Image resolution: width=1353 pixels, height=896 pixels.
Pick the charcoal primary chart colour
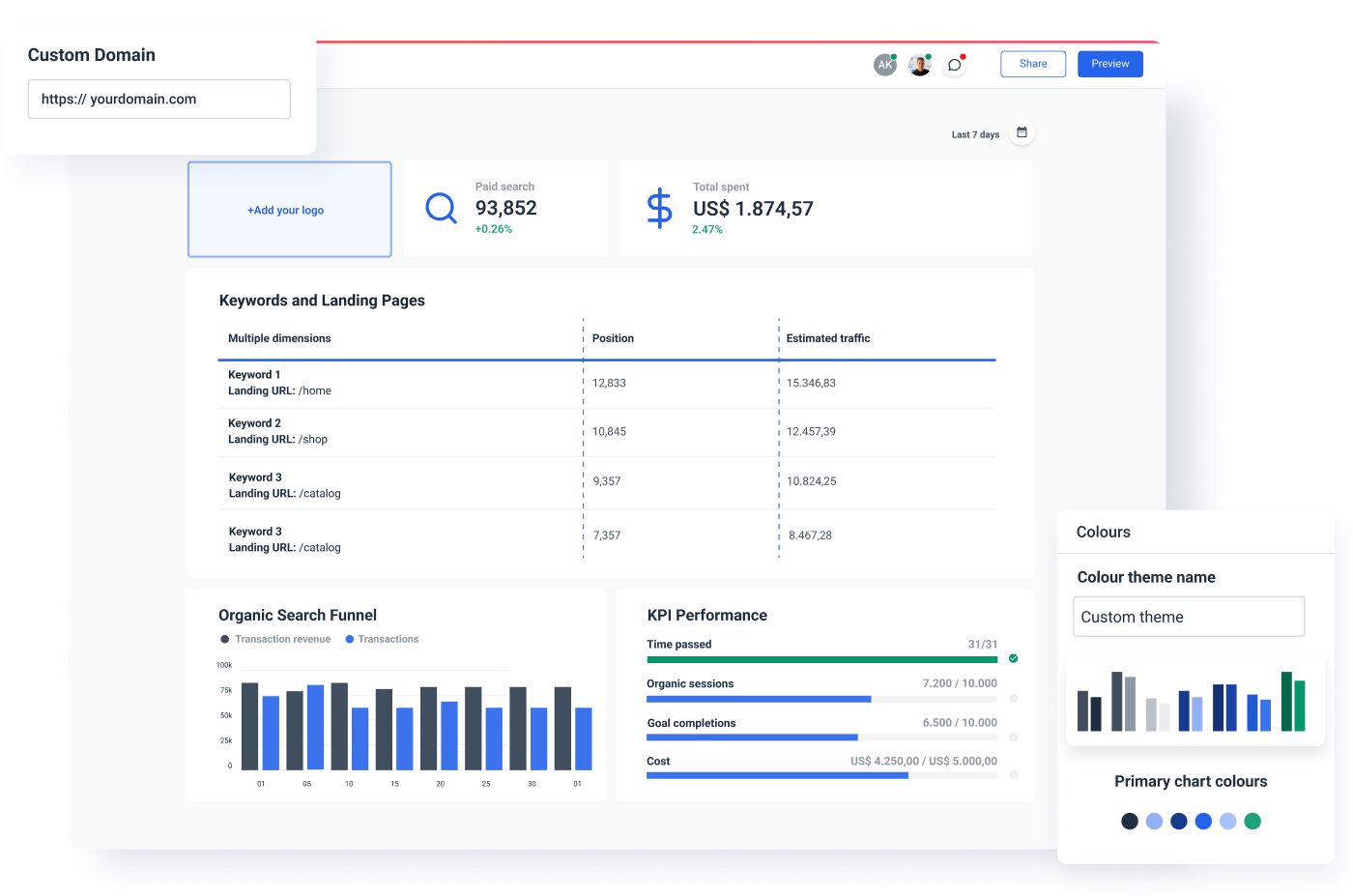(x=1129, y=821)
